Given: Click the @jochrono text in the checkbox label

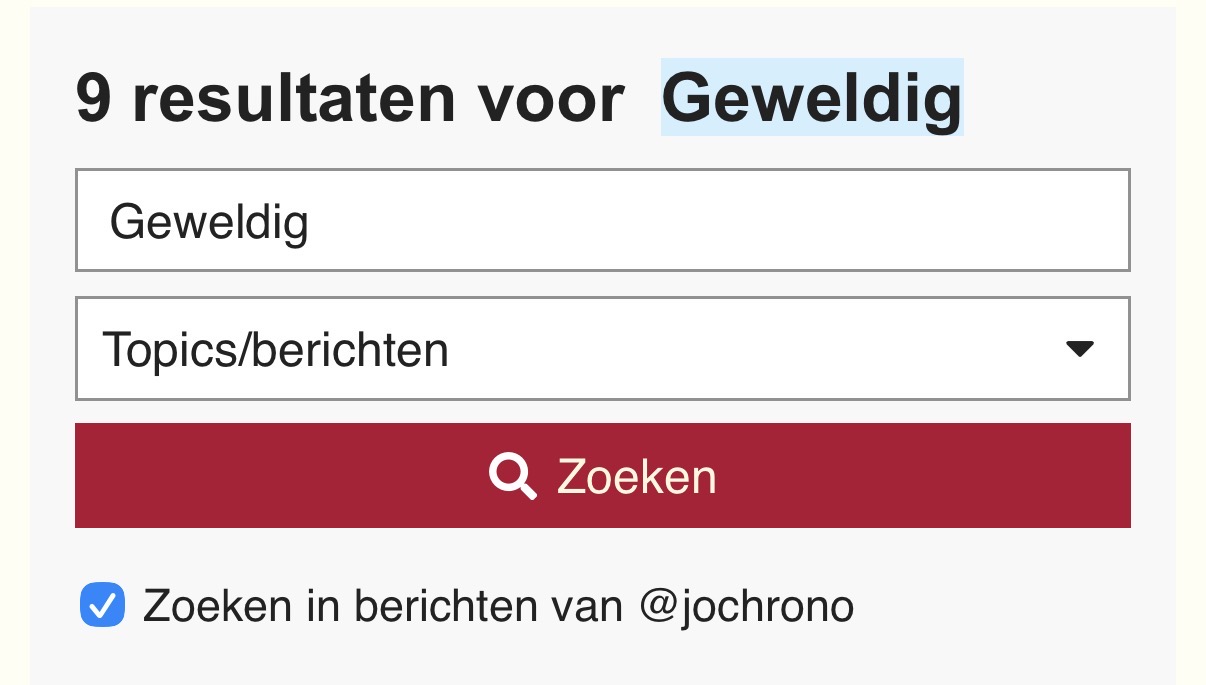Looking at the screenshot, I should click(x=746, y=607).
